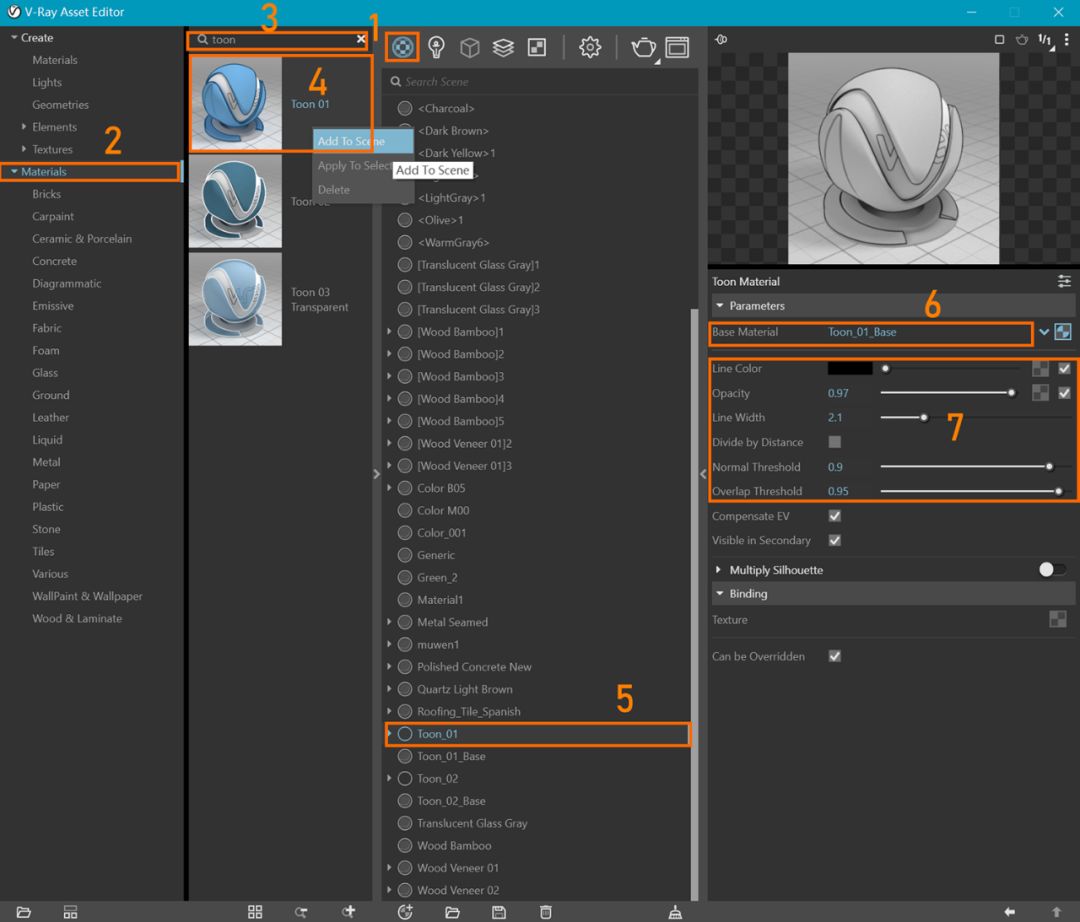
Task: Clear the toon search with the X
Action: [x=361, y=39]
